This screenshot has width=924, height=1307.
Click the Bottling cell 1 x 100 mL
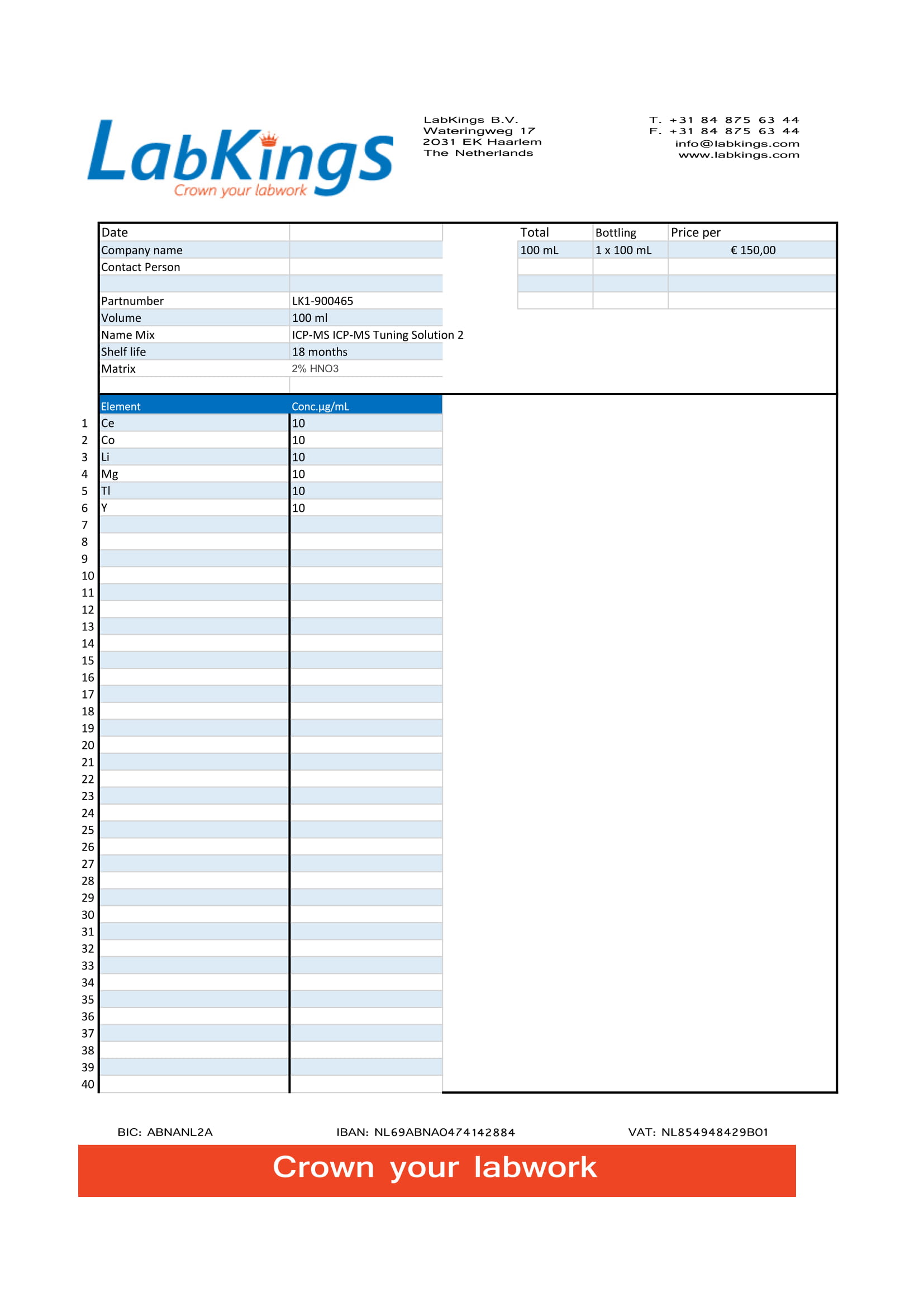[630, 250]
